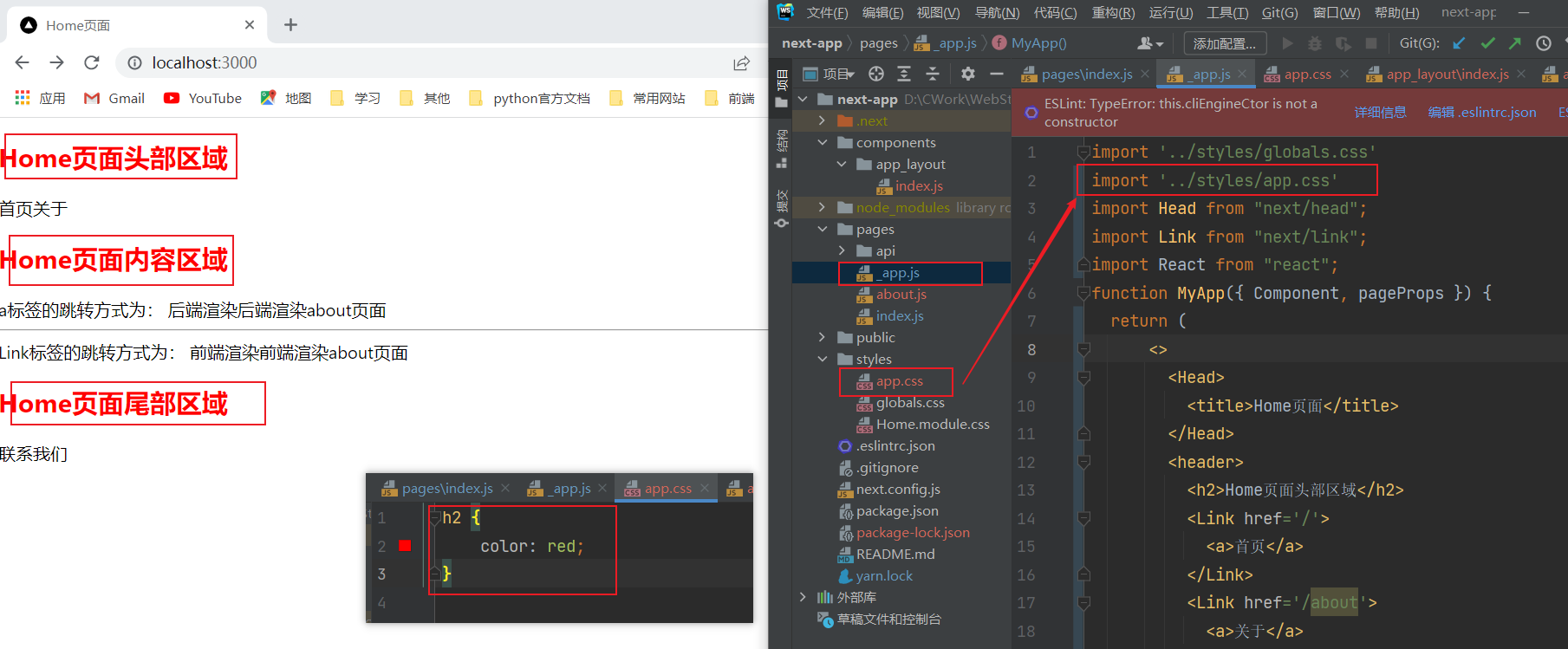Click the Git commit green checkmark
This screenshot has width=1568, height=649.
[x=1487, y=43]
